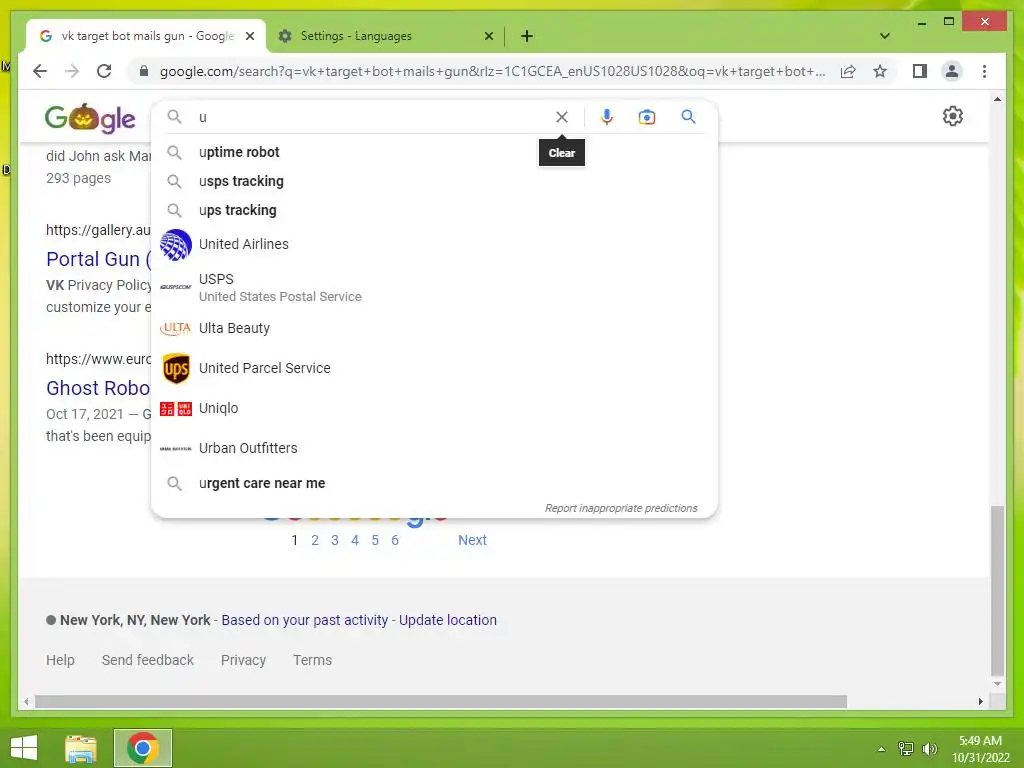Open Portal Gun search result
The width and height of the screenshot is (1024, 768).
pos(98,259)
